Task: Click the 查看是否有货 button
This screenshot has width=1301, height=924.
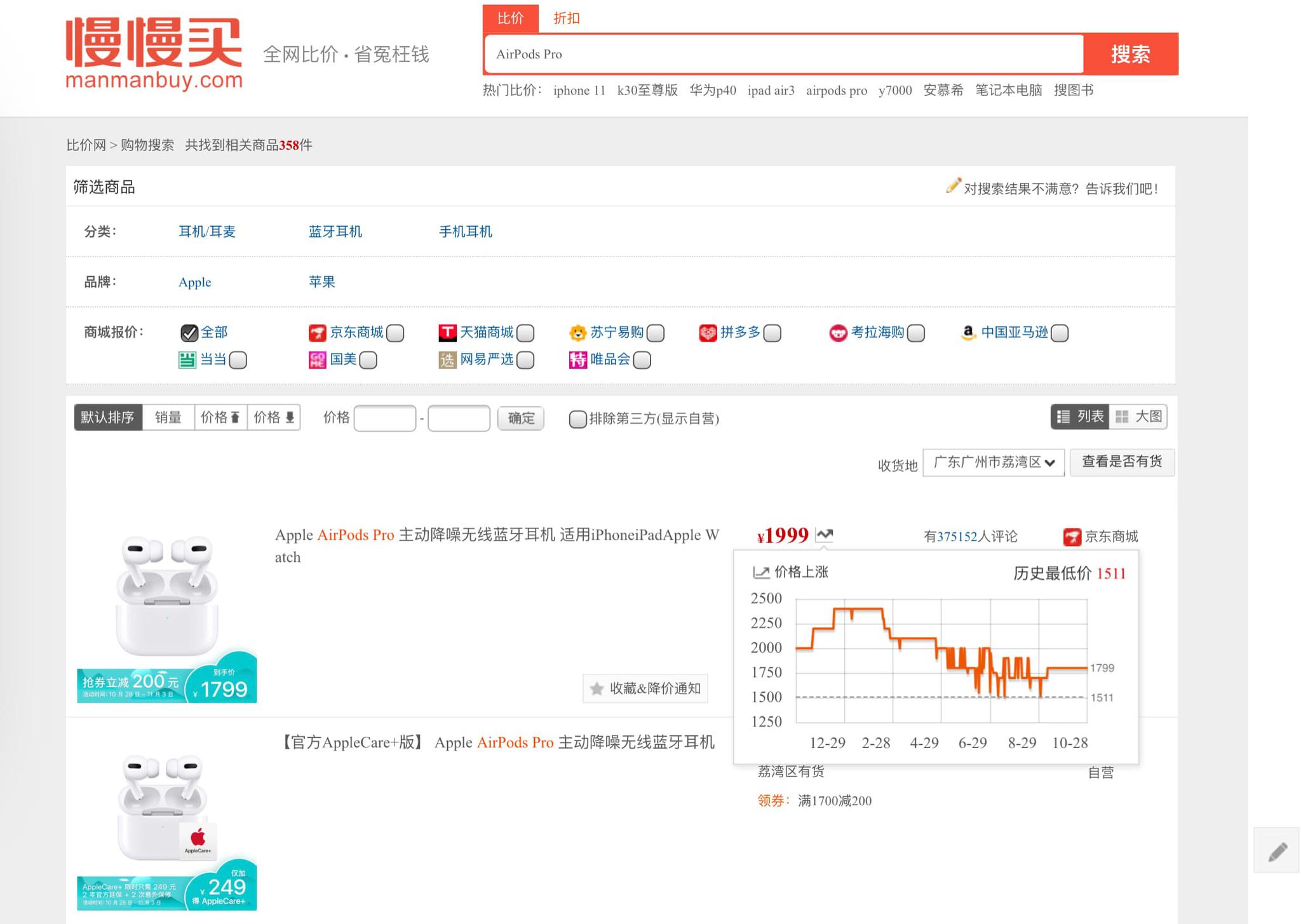Action: [x=1122, y=462]
